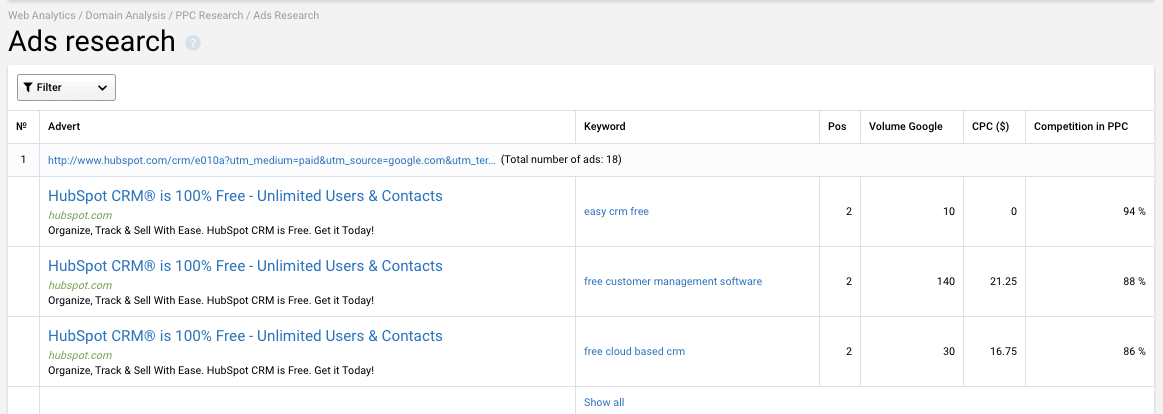1163x414 pixels.
Task: Click the help question-mark icon beside Ads research
Action: tap(193, 43)
